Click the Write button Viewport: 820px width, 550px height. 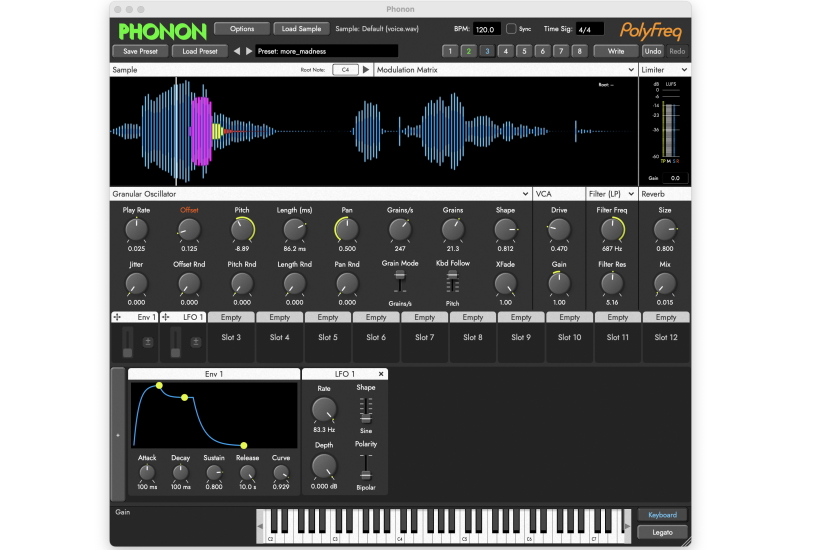(616, 51)
